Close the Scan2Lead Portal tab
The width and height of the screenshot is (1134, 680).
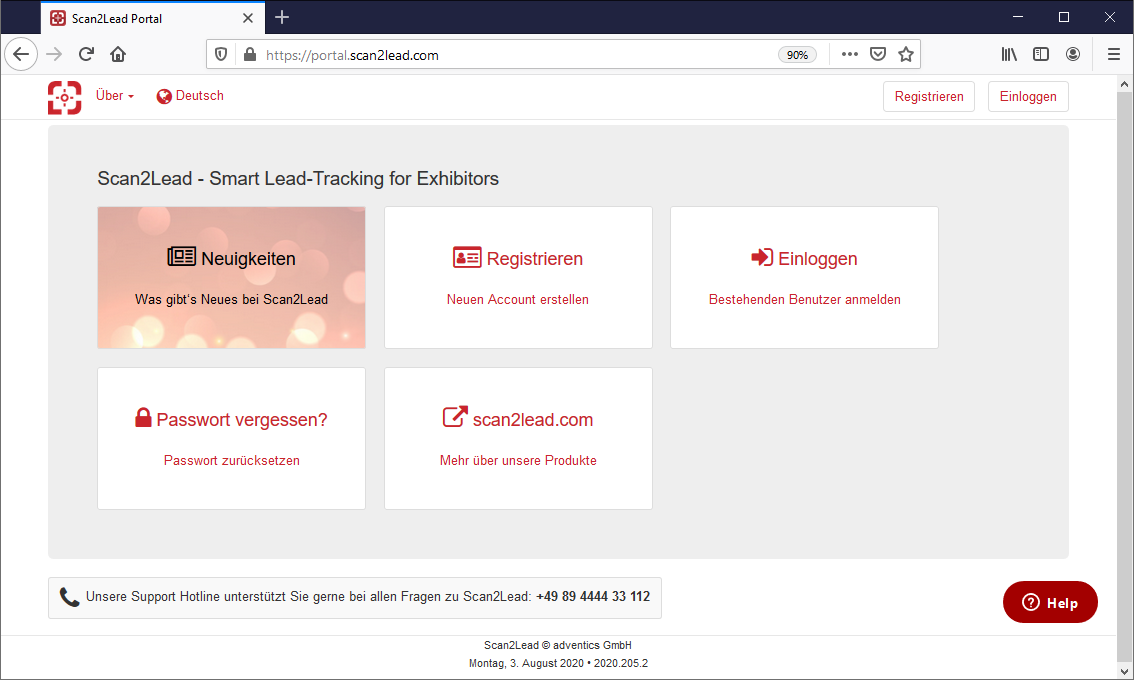click(x=248, y=18)
